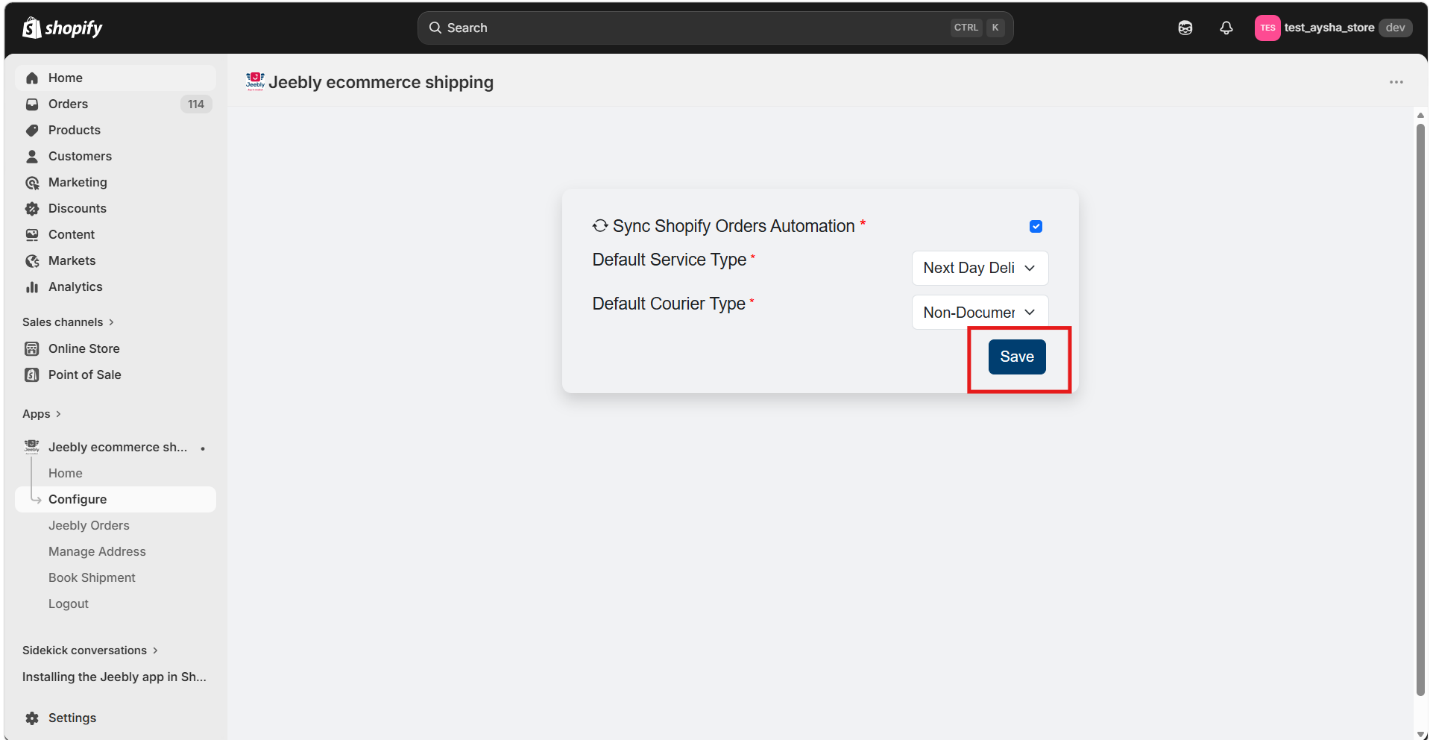
Task: Click the scroll up arrow of scrollbar
Action: (x=1421, y=115)
